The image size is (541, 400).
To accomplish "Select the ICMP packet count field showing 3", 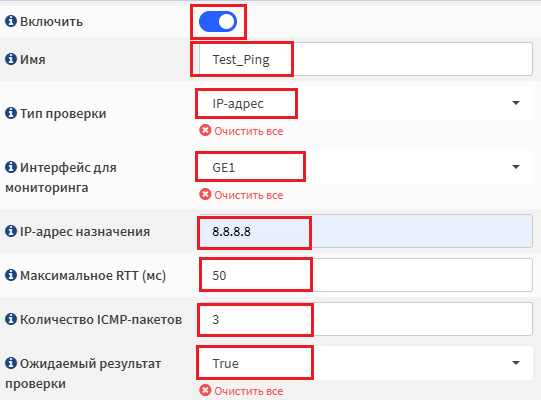I will click(x=366, y=319).
